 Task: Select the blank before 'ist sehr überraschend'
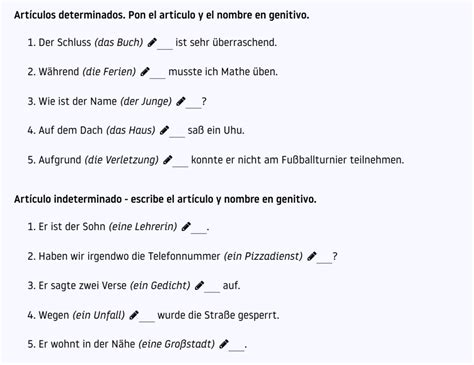(165, 44)
